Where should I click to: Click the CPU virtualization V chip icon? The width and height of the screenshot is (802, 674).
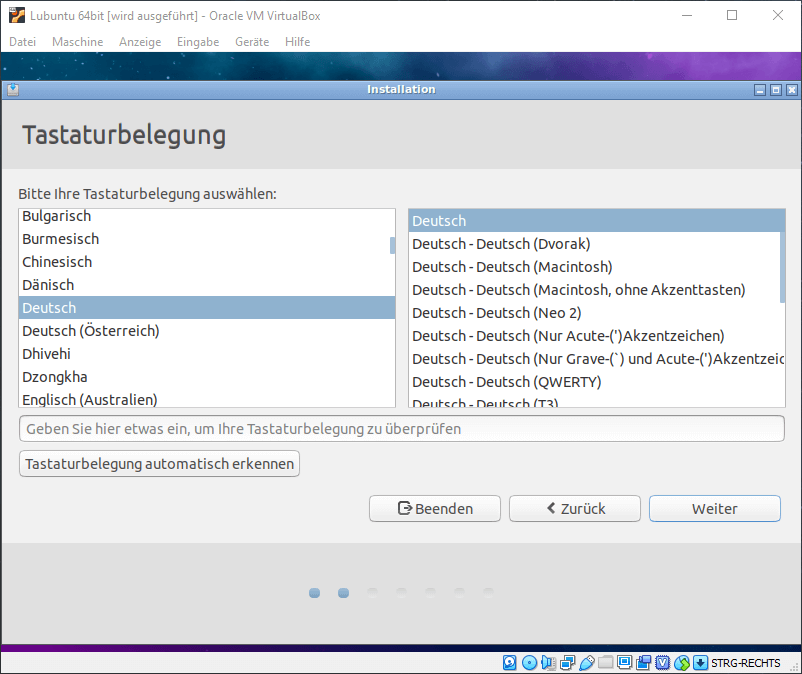(x=662, y=663)
